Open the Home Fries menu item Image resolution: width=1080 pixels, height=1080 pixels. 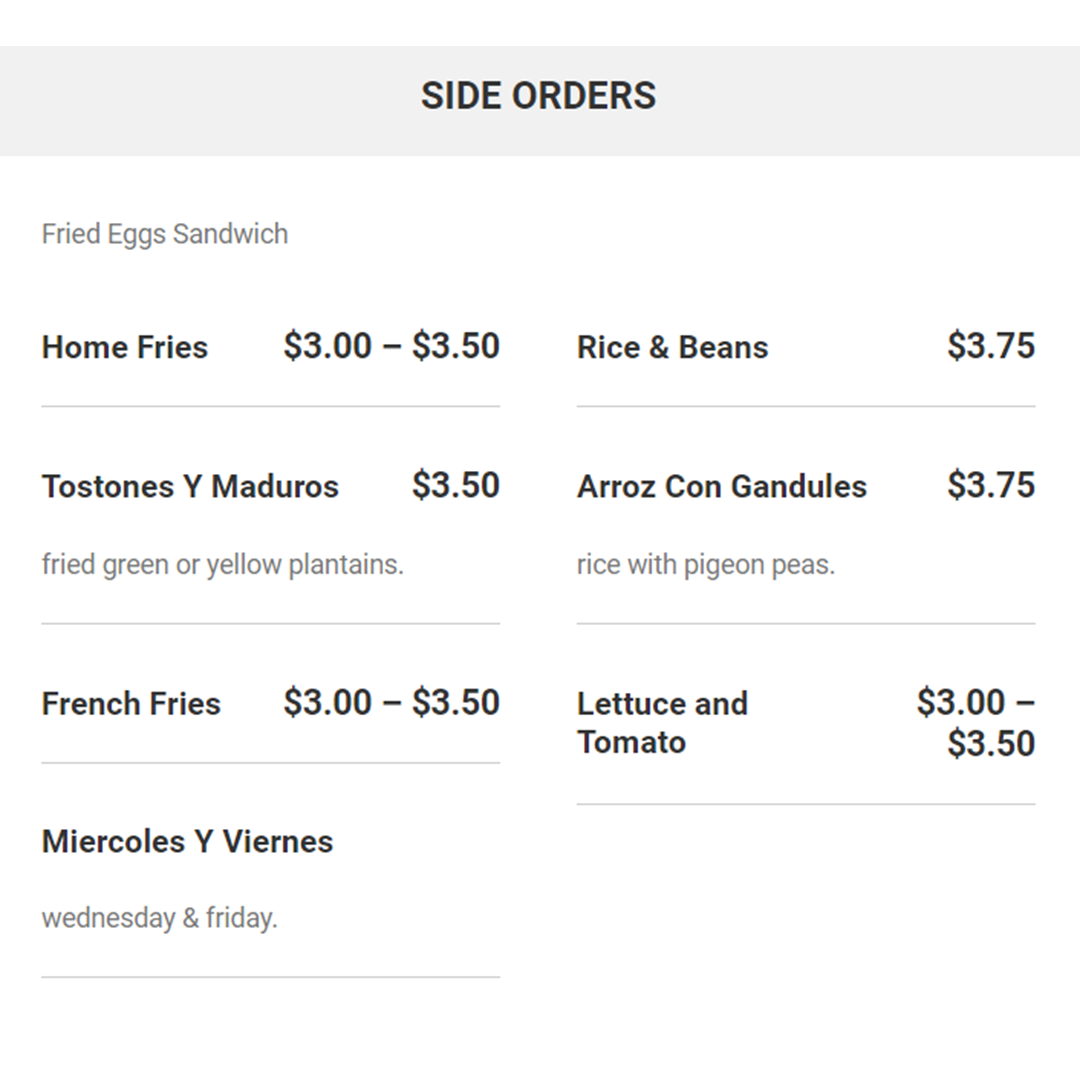coord(125,347)
